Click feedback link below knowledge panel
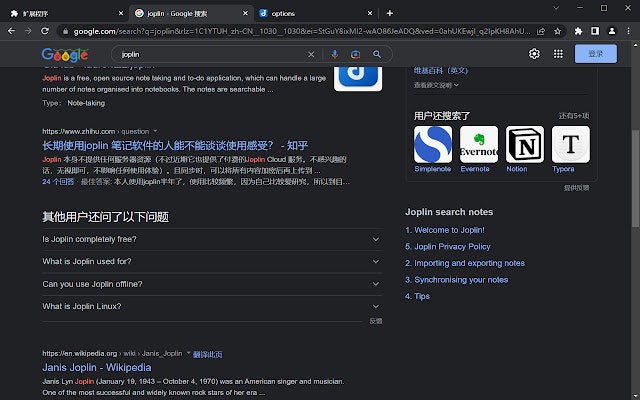This screenshot has height=400, width=640. 576,188
